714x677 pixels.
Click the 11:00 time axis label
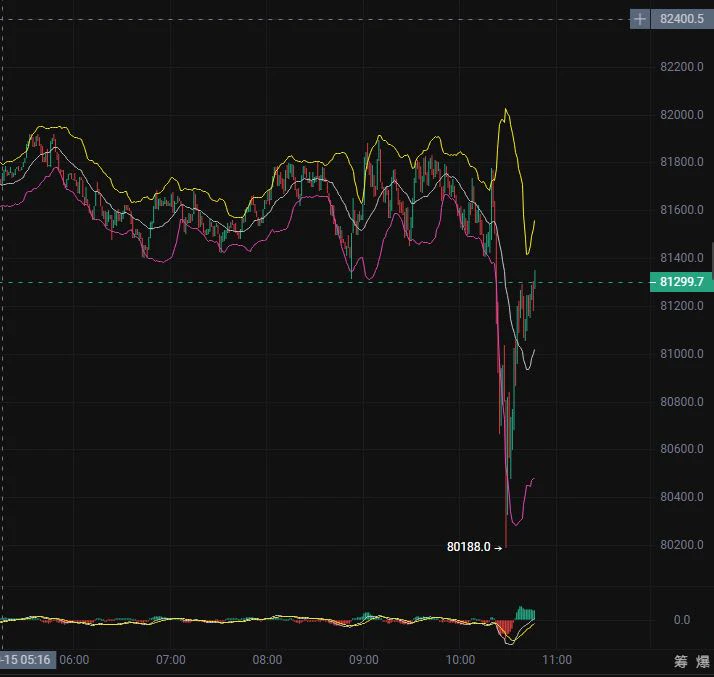[x=557, y=660]
